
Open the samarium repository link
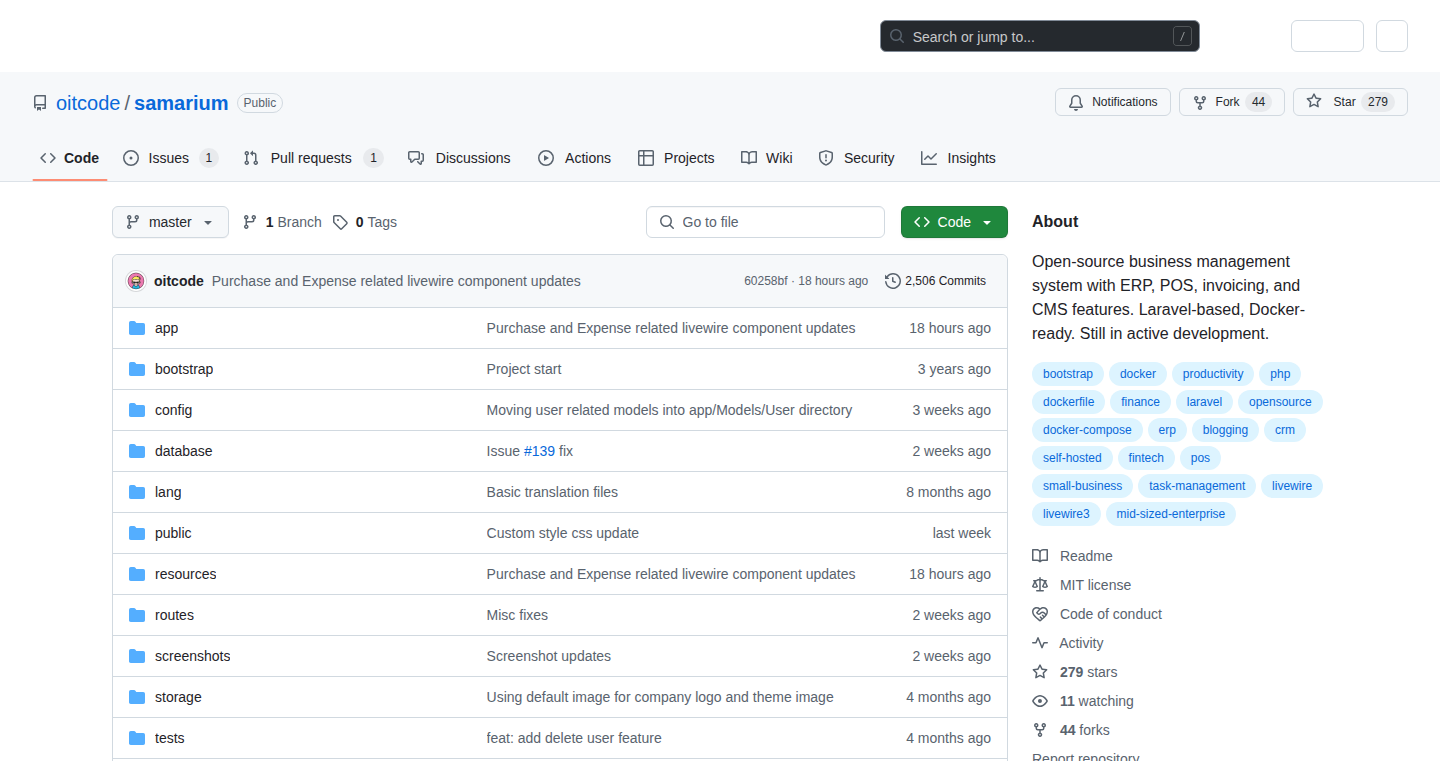pyautogui.click(x=181, y=103)
